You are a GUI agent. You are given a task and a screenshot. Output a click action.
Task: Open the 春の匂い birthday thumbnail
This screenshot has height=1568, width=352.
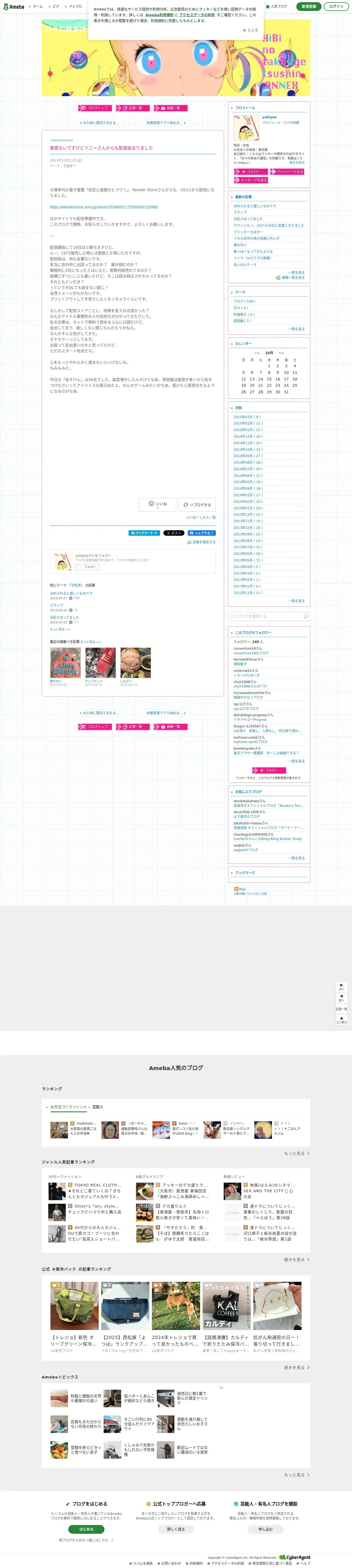tap(65, 663)
